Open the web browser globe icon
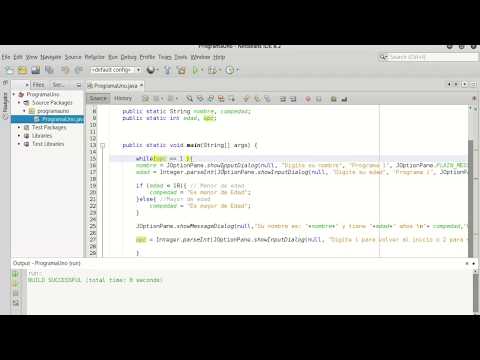 [151, 70]
